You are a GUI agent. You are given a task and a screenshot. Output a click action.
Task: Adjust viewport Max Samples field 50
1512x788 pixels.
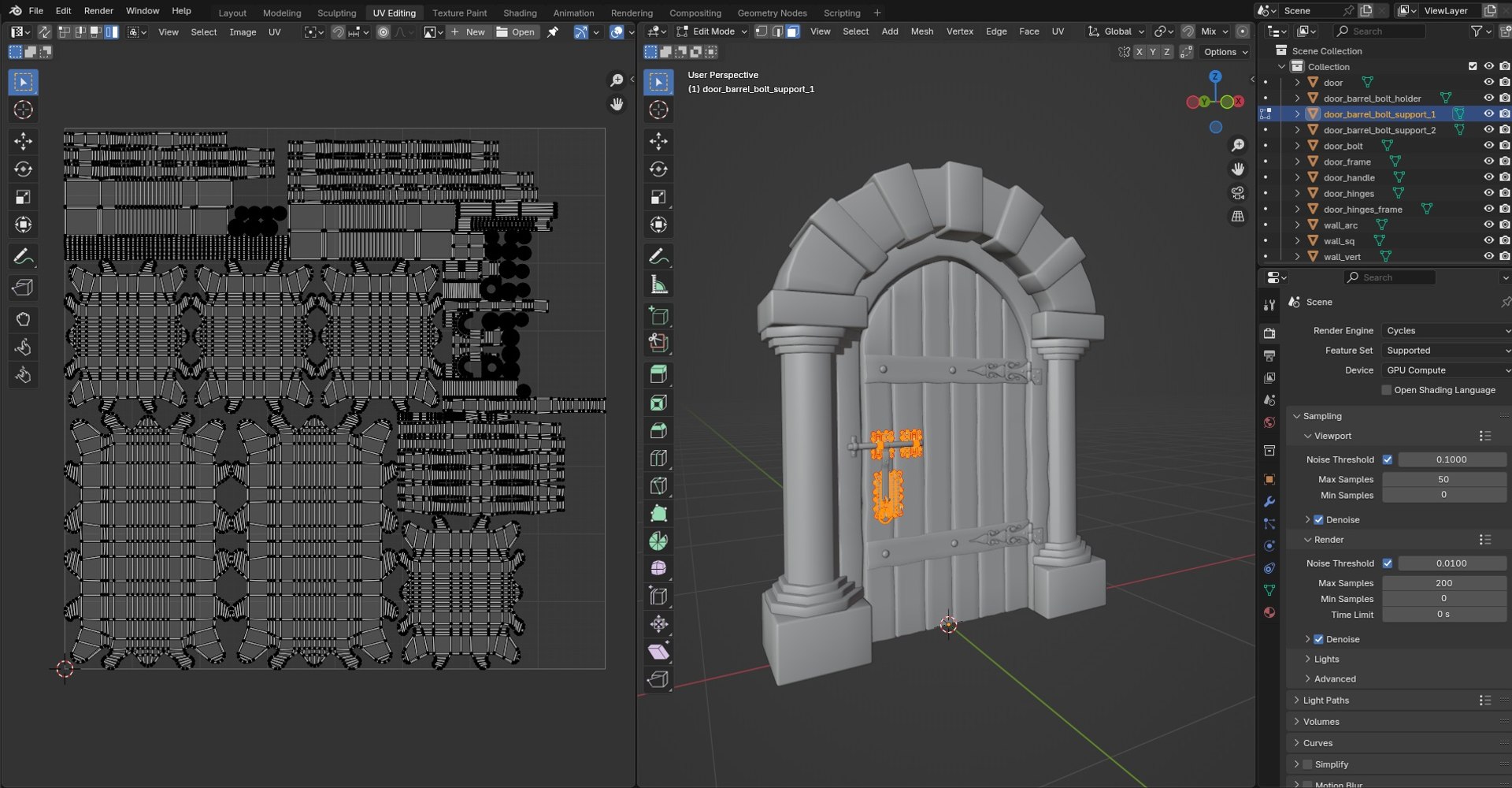[1443, 479]
